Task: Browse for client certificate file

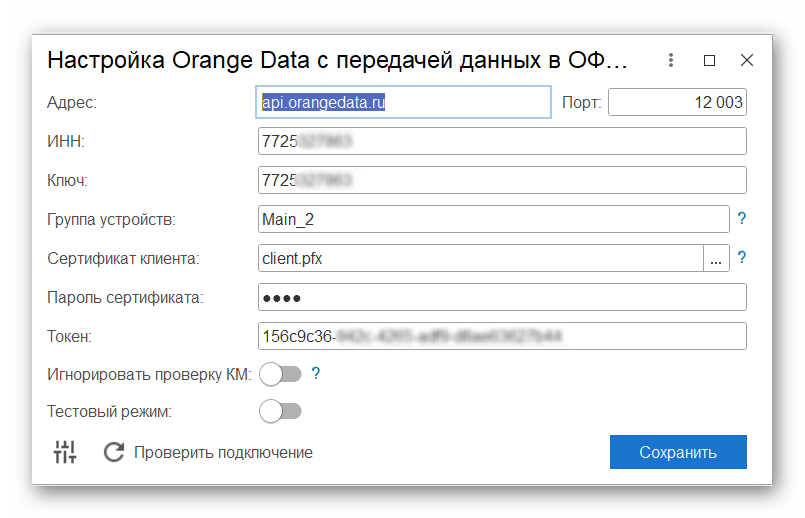Action: pyautogui.click(x=716, y=258)
